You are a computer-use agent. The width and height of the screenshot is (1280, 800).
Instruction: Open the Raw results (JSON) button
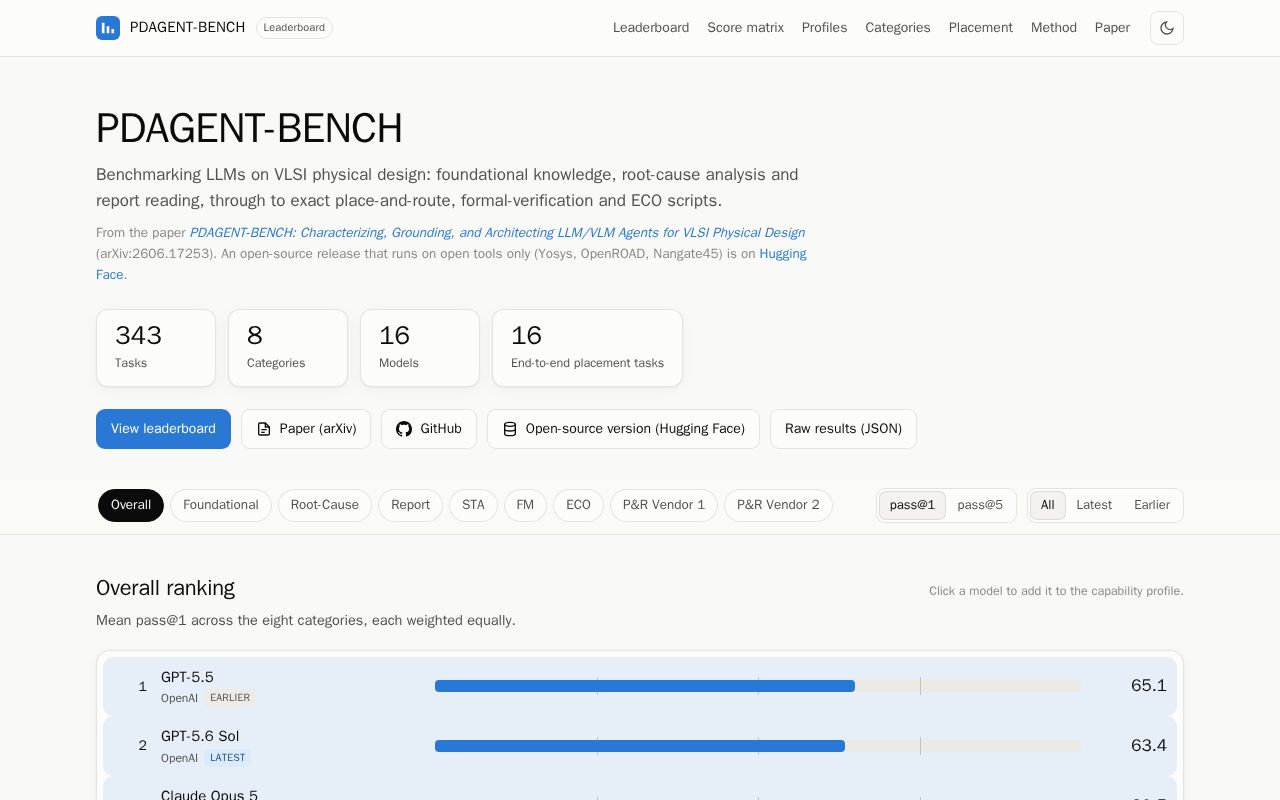tap(843, 429)
